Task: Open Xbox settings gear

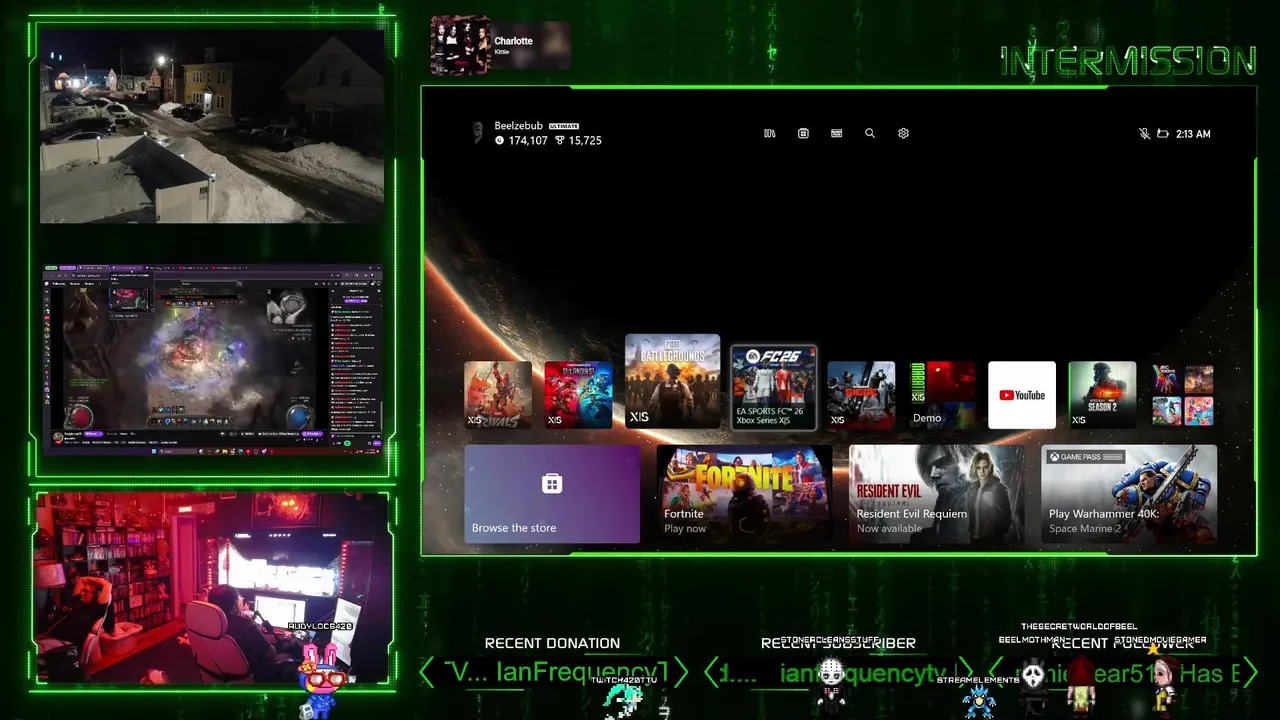Action: click(903, 133)
